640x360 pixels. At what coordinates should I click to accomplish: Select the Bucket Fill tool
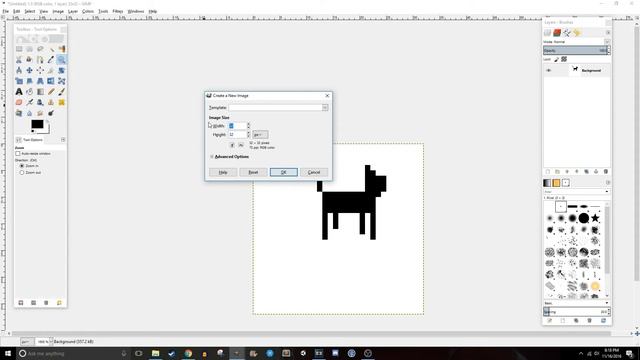click(x=29, y=91)
